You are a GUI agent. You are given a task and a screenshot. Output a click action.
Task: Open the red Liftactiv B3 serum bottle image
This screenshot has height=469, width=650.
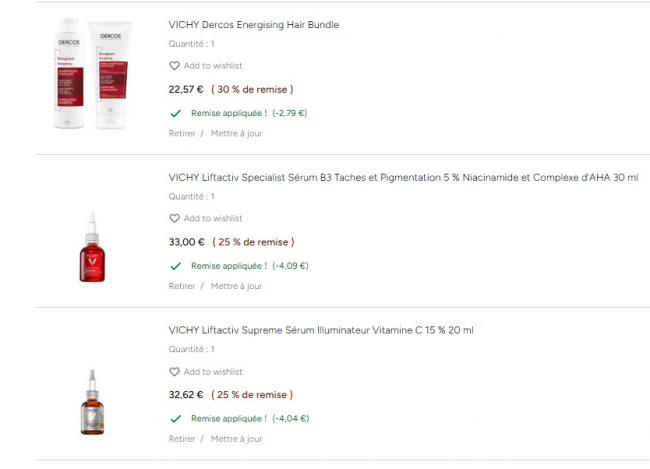click(92, 246)
